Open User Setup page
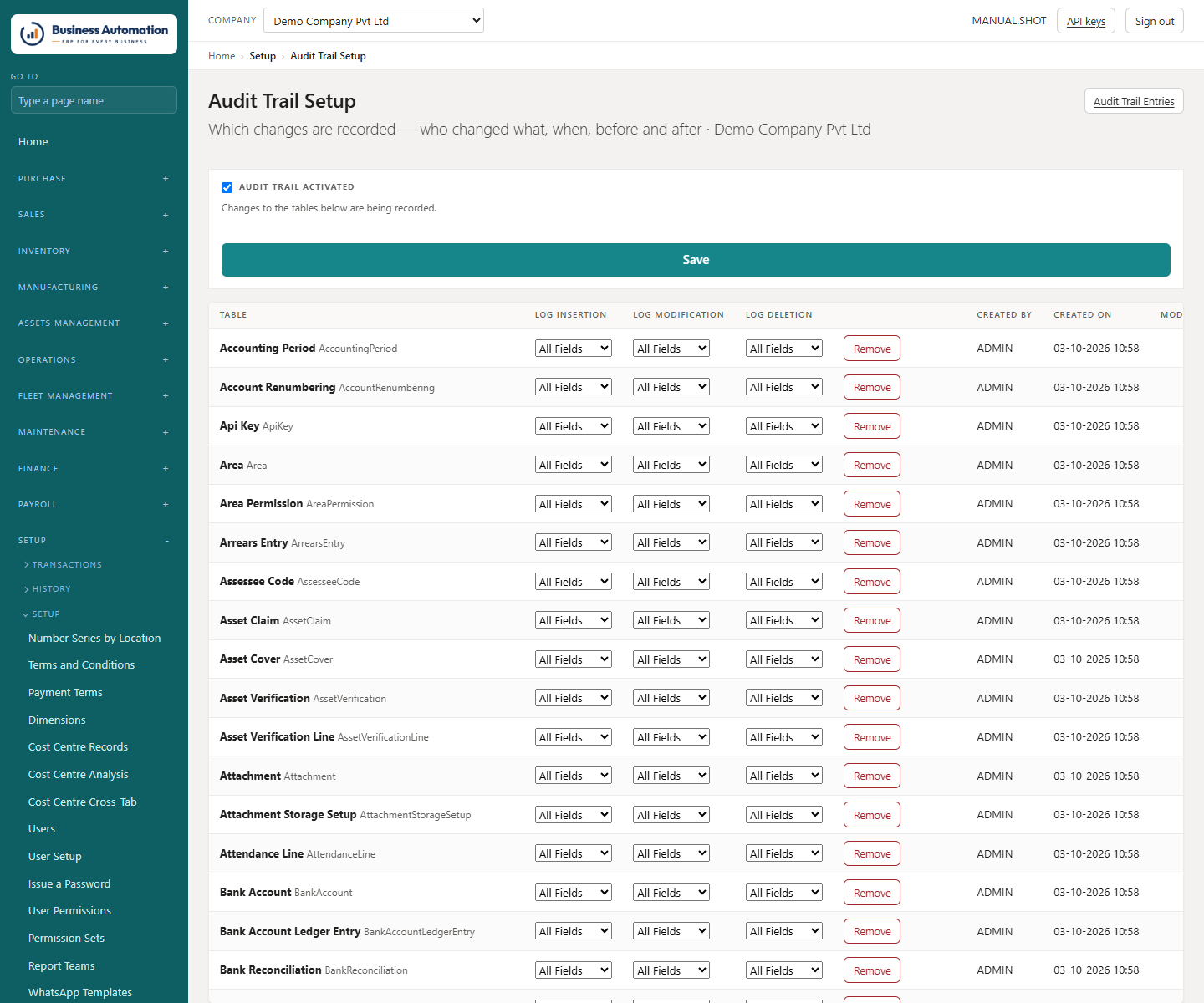Image resolution: width=1204 pixels, height=1003 pixels. tap(55, 857)
